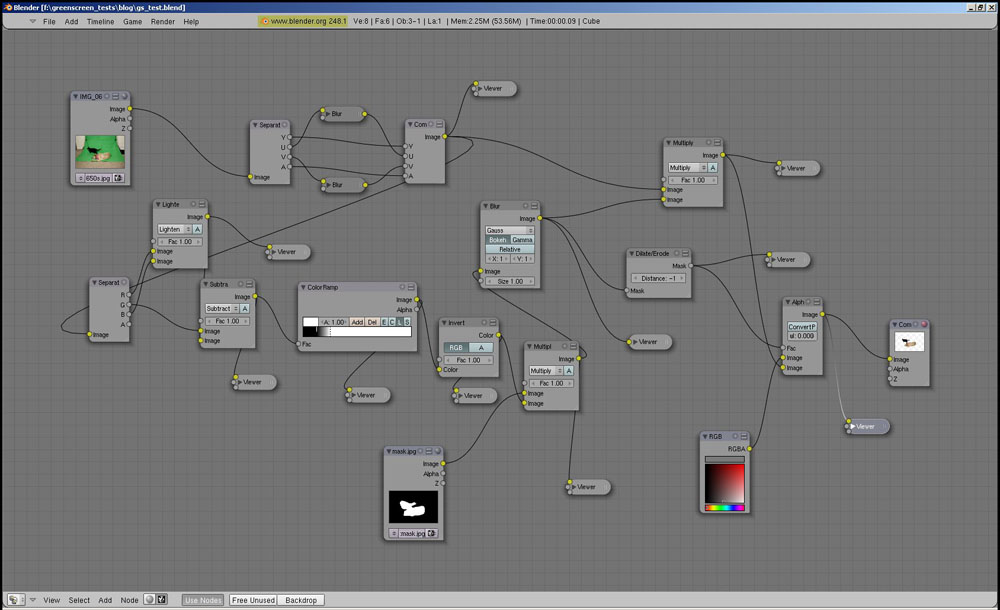Image resolution: width=1000 pixels, height=610 pixels.
Task: Click the square icon on Invert node header
Action: pyautogui.click(x=493, y=323)
